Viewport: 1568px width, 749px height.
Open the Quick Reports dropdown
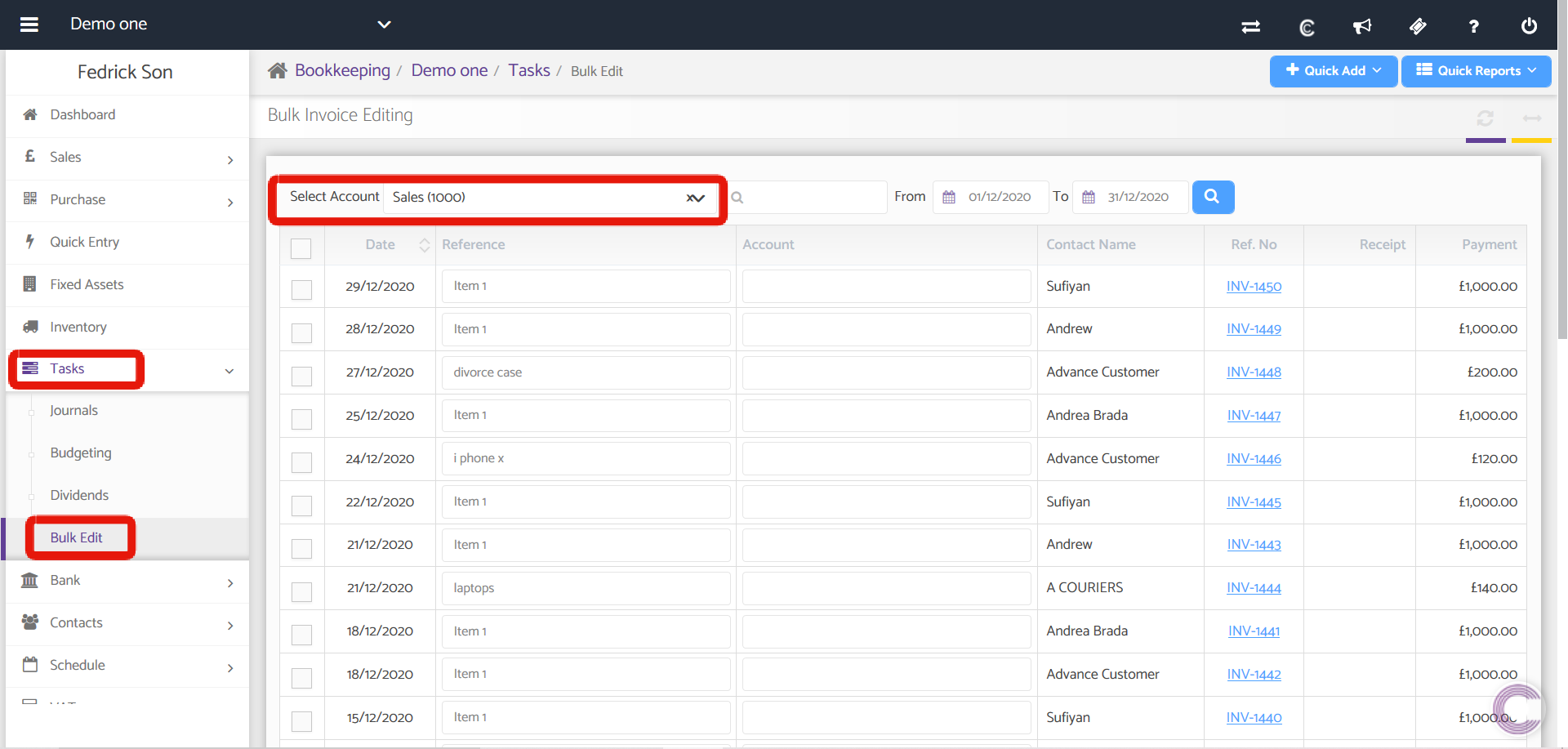click(x=1477, y=71)
